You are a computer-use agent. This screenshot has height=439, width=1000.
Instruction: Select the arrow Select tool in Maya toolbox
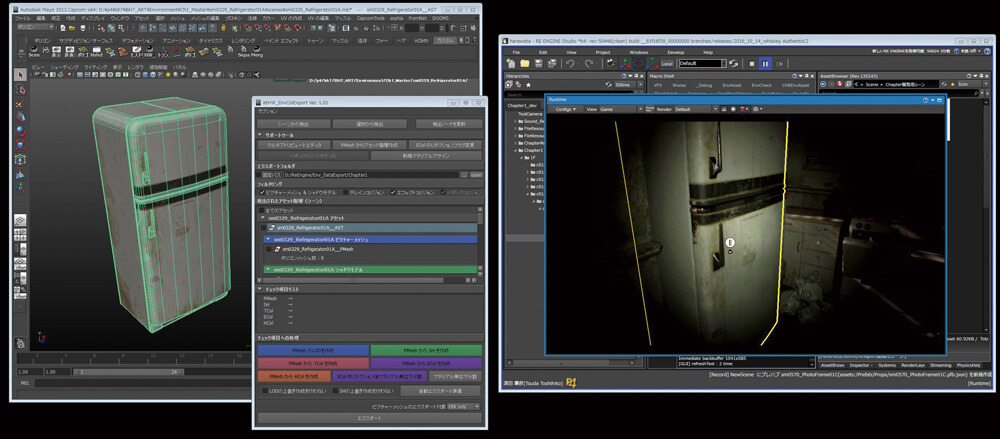click(20, 75)
